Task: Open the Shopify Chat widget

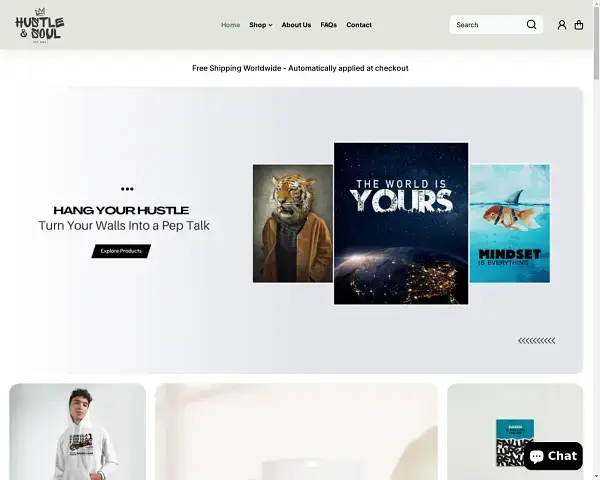Action: click(x=552, y=456)
